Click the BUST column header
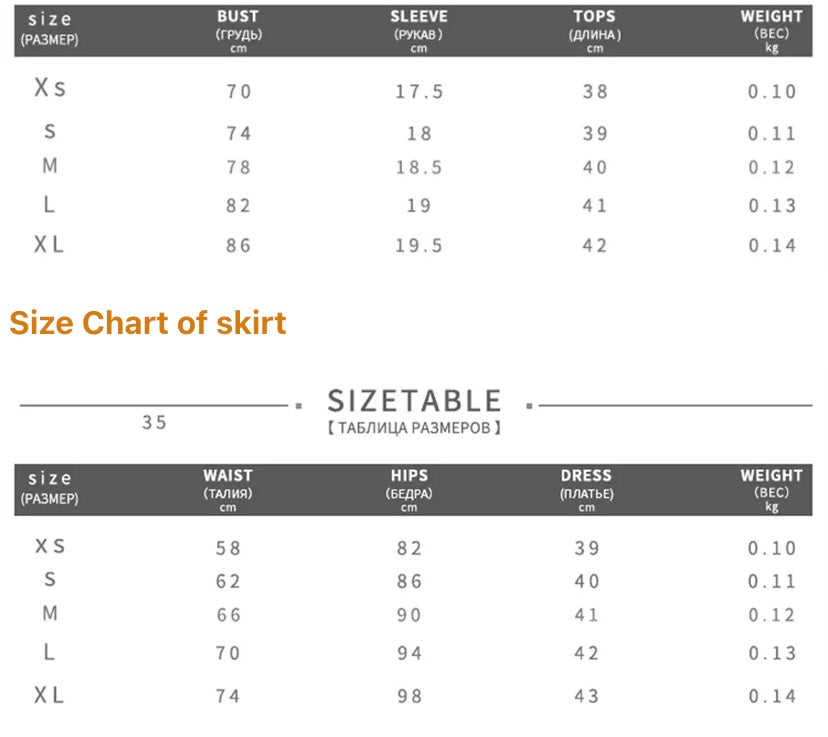This screenshot has height=737, width=828. 238,17
